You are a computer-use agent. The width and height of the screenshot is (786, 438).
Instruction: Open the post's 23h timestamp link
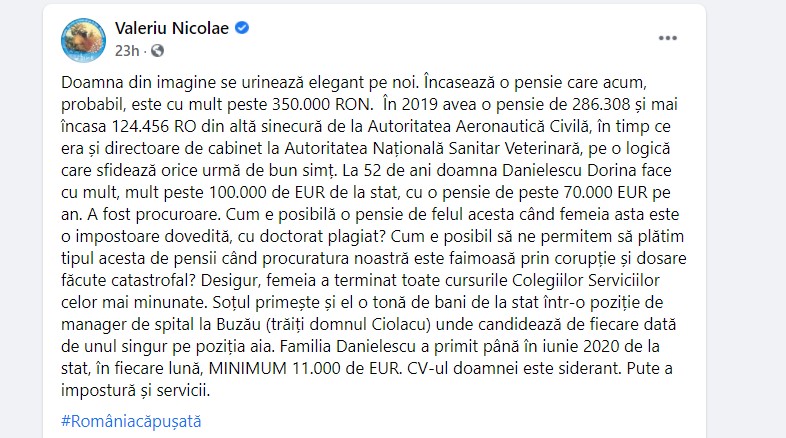tap(126, 50)
